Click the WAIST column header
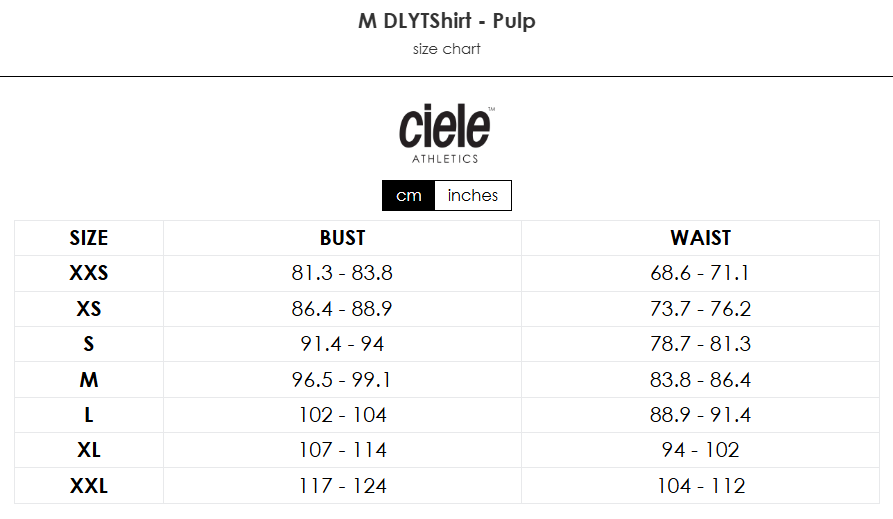Viewport: 893px width, 519px height. (x=701, y=238)
